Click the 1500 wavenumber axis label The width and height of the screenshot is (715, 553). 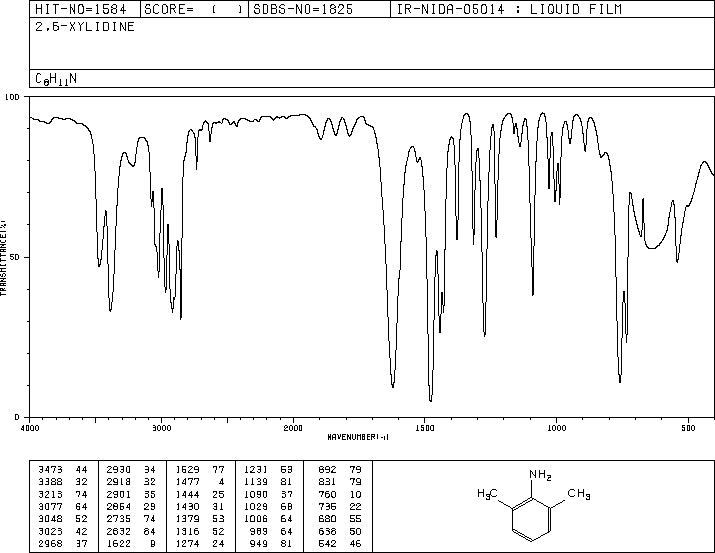point(425,428)
